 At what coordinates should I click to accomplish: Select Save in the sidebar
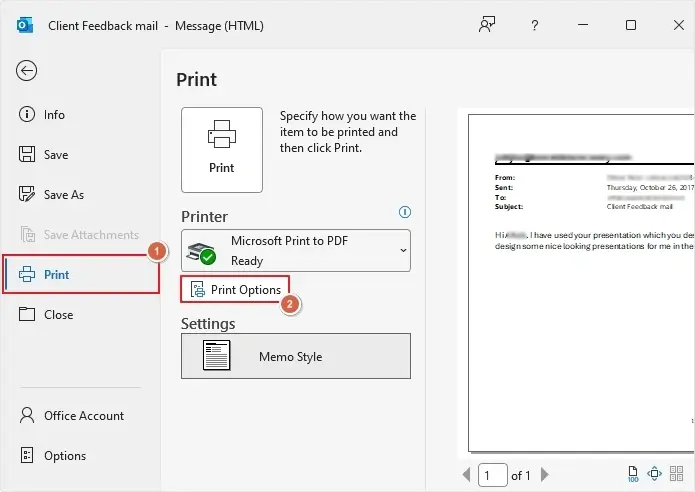point(43,155)
